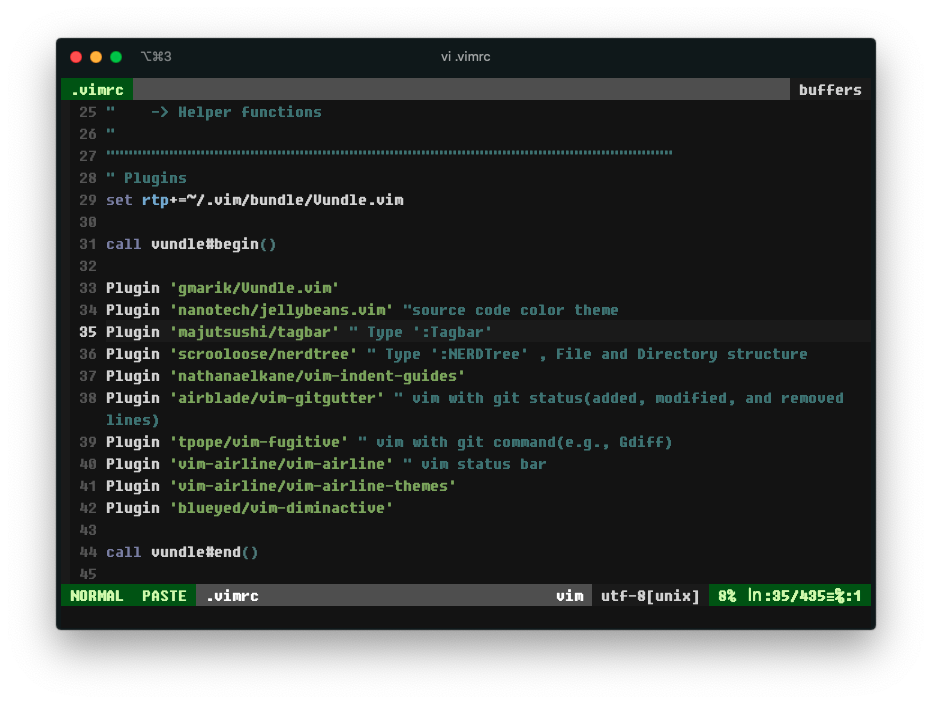Screen dimensions: 932x704
Task: Click the green maximize window button
Action: click(x=116, y=57)
